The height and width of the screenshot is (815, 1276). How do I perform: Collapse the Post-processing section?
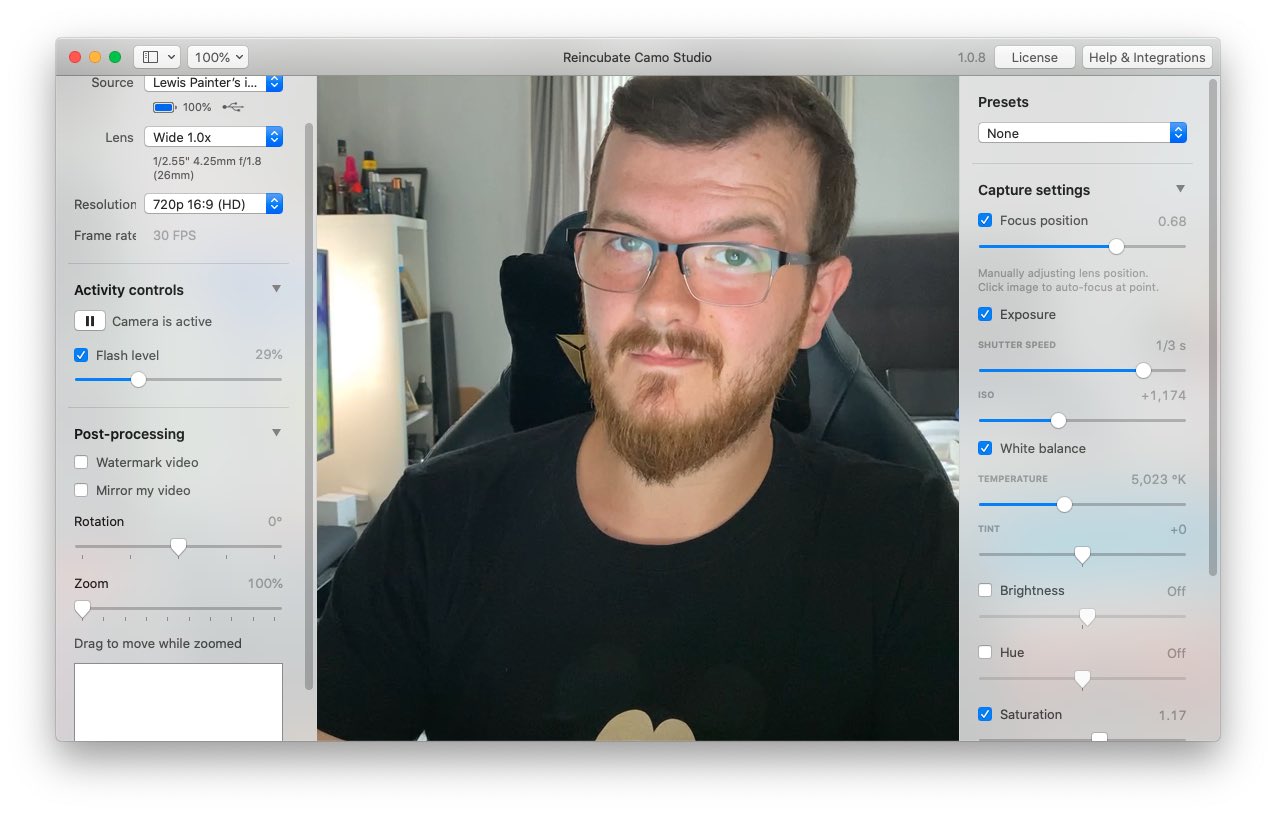point(277,433)
